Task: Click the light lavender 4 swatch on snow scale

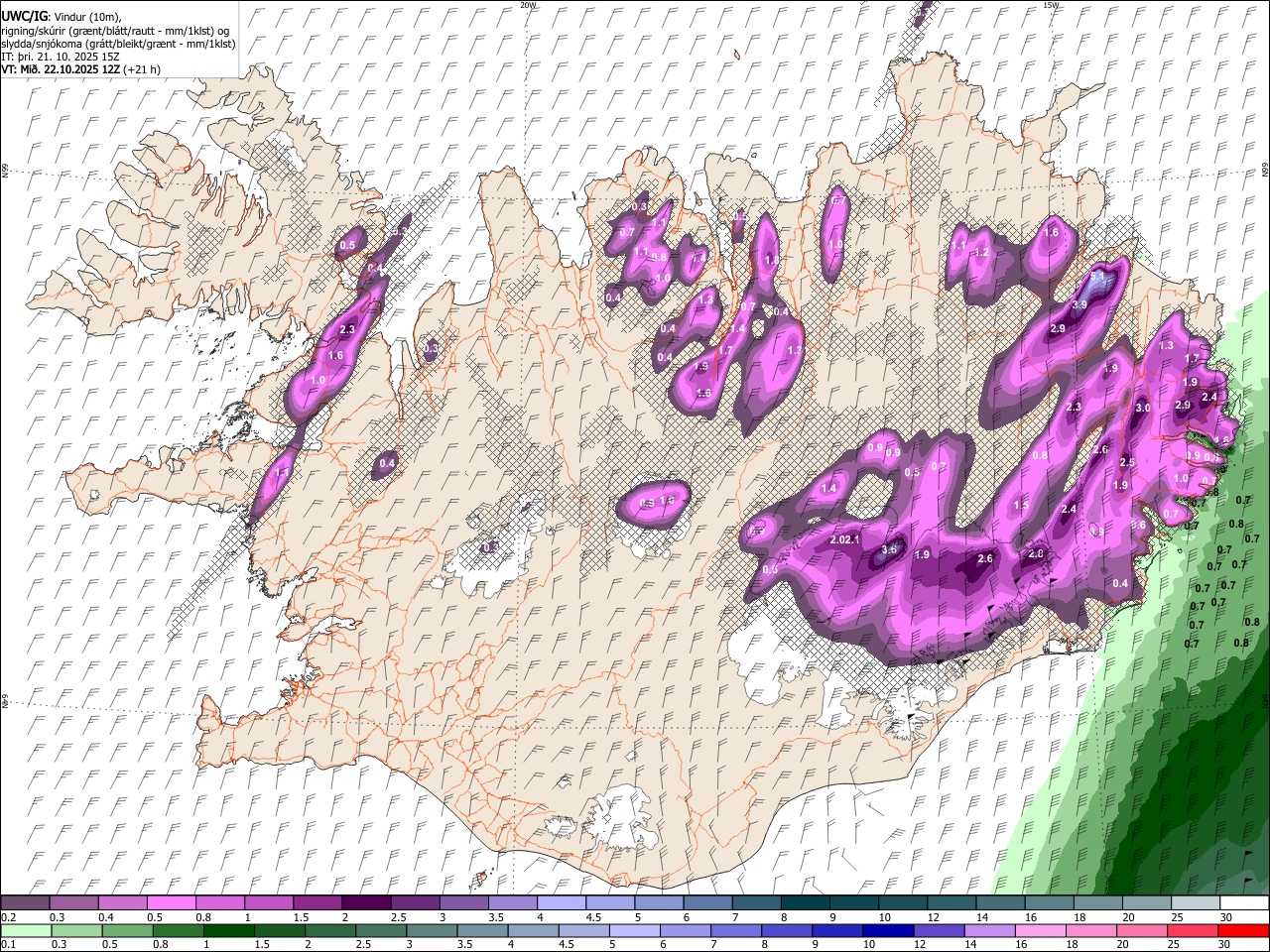Action: click(x=562, y=902)
